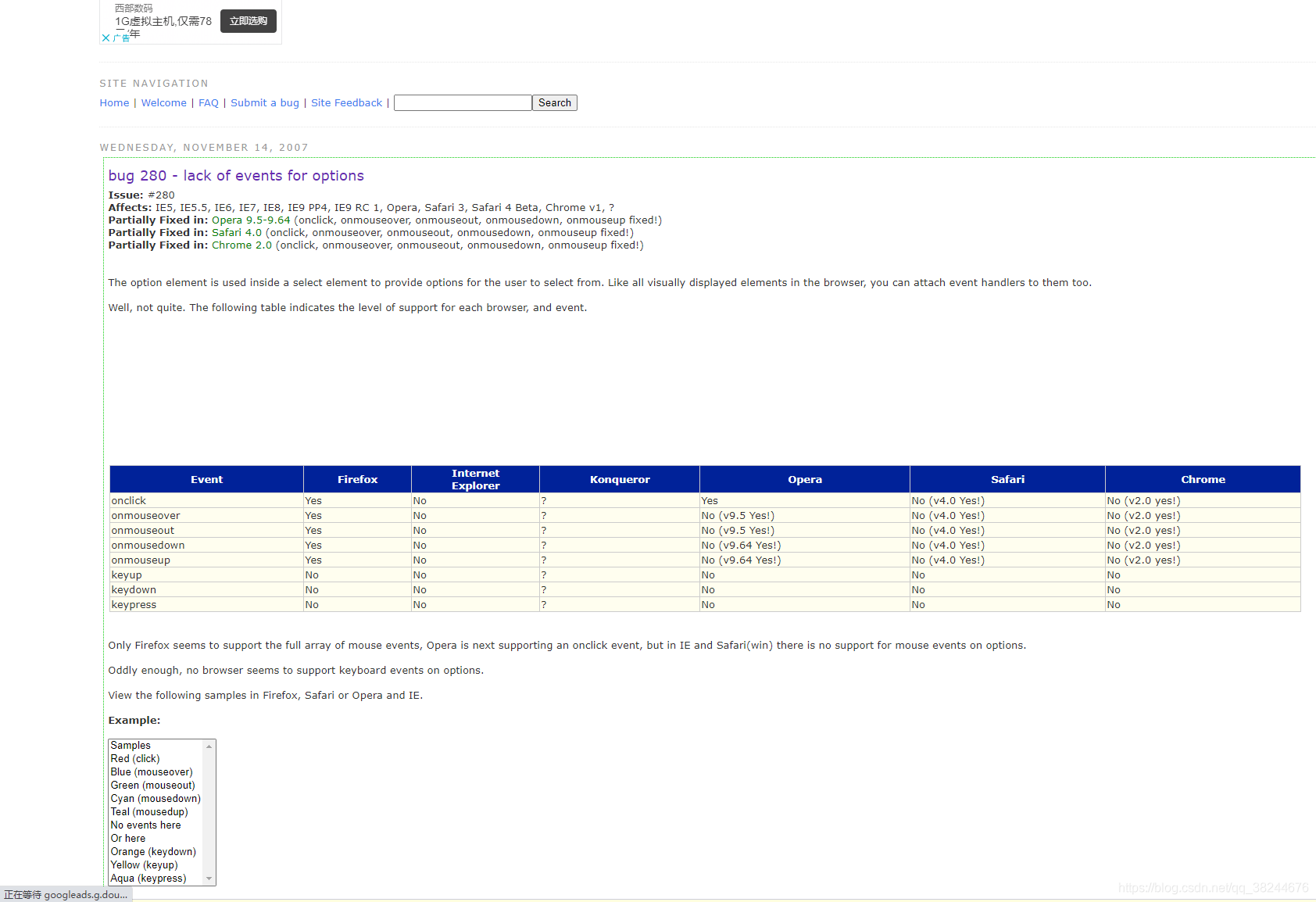Click the Internet Explorer column header

[x=475, y=479]
